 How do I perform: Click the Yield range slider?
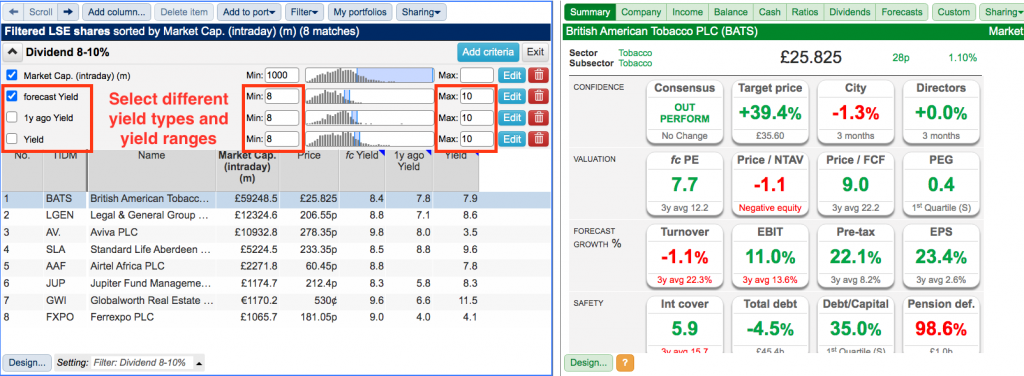369,139
